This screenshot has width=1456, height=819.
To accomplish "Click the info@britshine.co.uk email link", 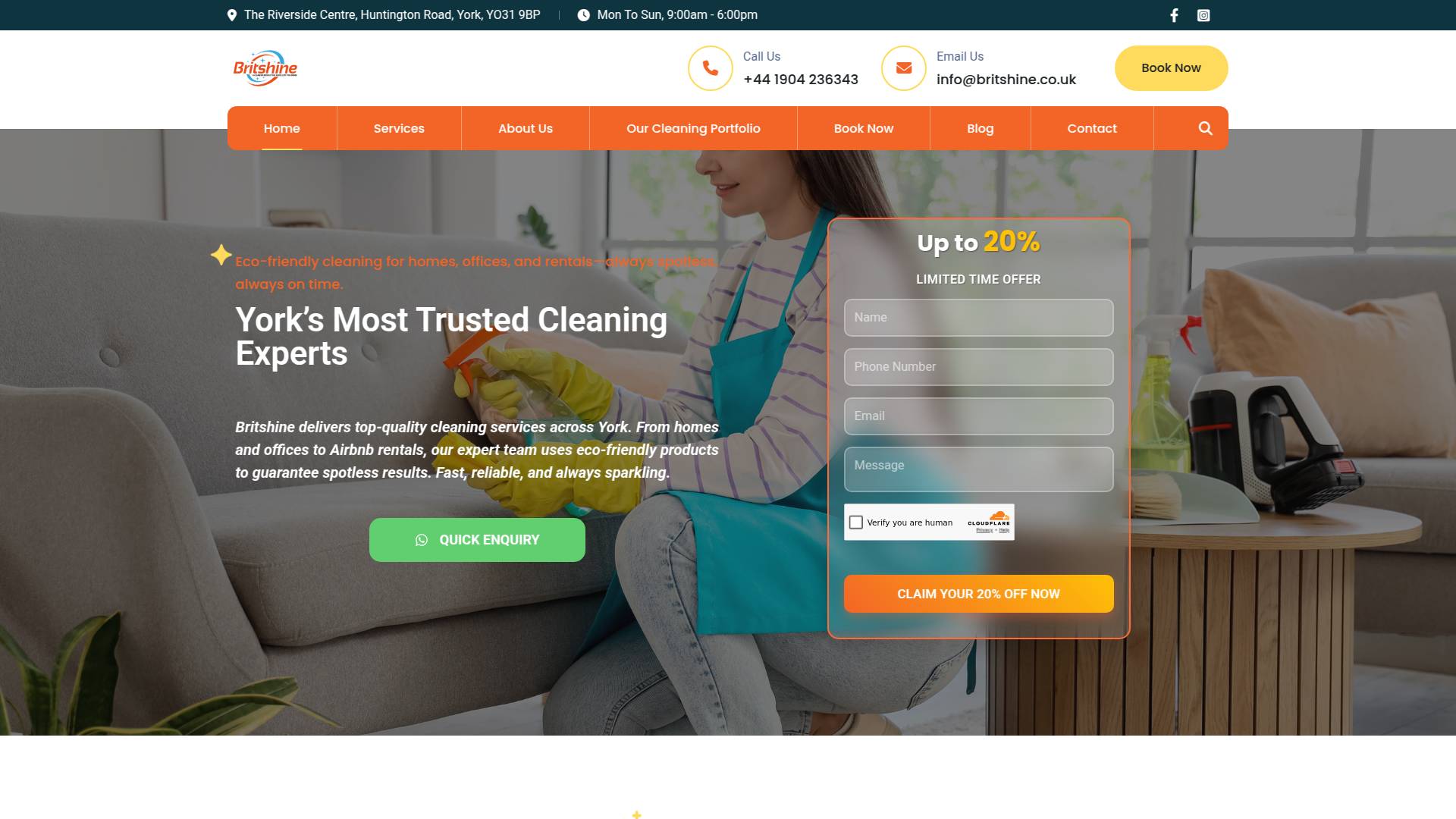I will pyautogui.click(x=1006, y=80).
